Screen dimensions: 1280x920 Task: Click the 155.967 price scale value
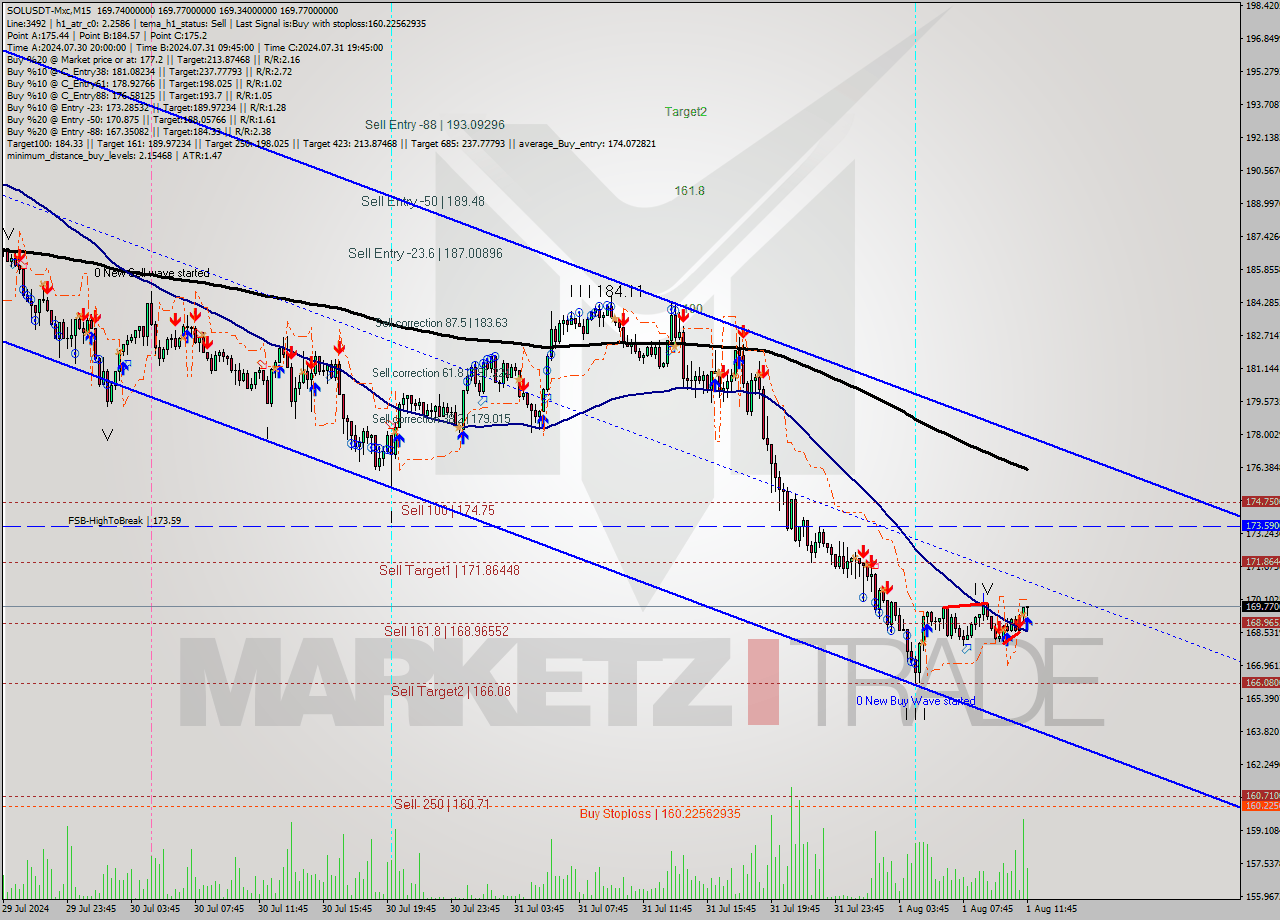pos(1262,896)
